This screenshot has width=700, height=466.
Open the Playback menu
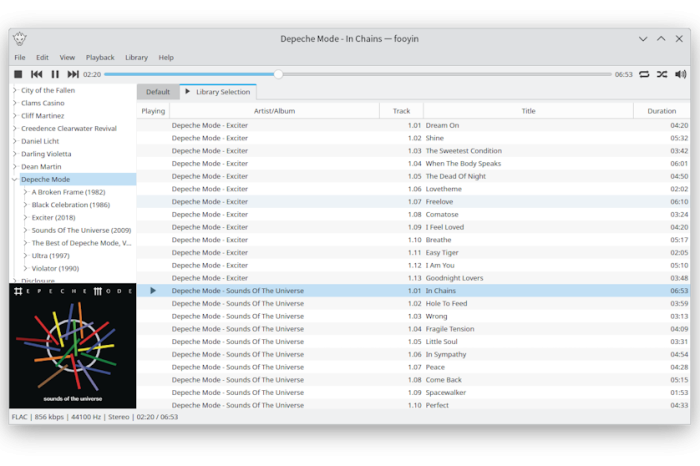click(100, 58)
